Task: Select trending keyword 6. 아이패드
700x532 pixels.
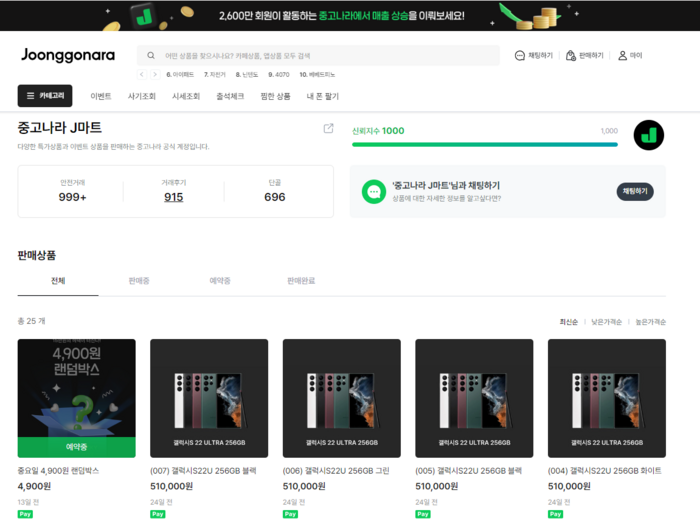Action: 180,75
